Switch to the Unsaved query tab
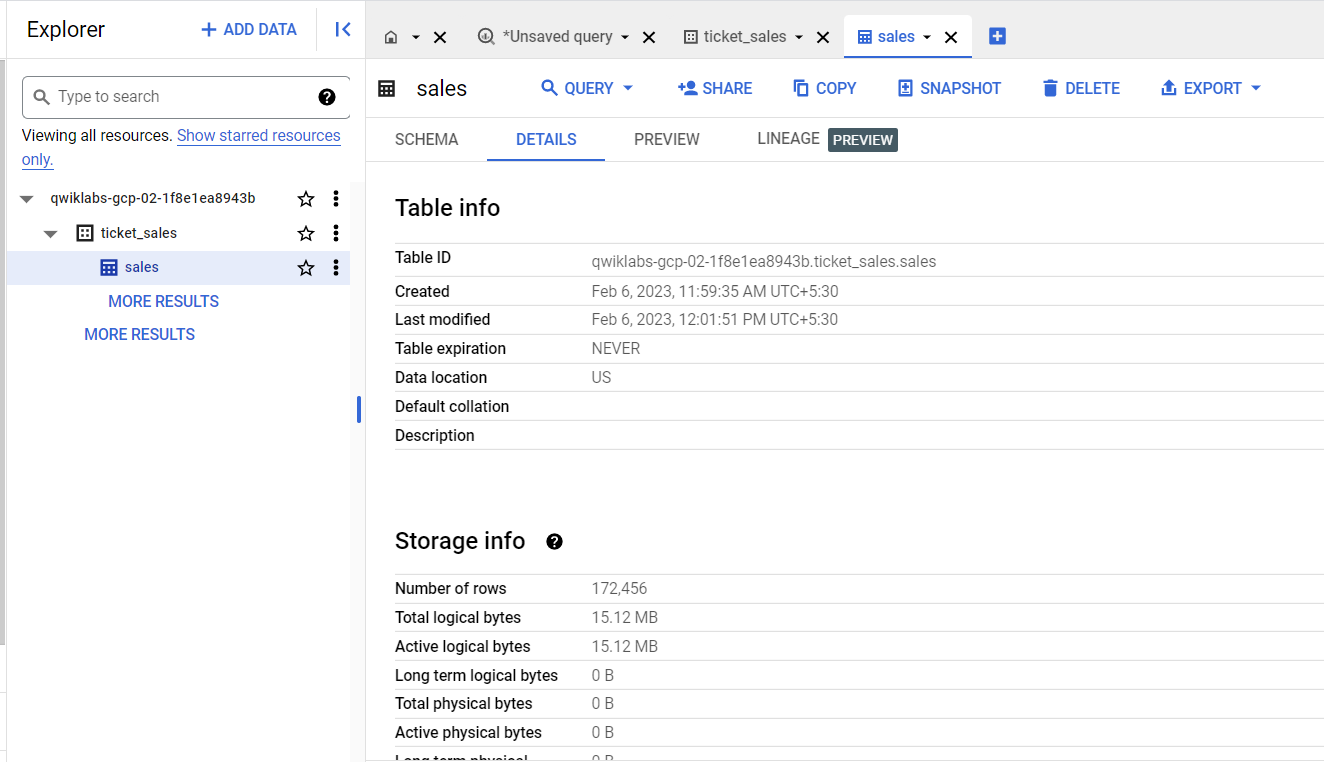The height and width of the screenshot is (762, 1324). point(548,37)
